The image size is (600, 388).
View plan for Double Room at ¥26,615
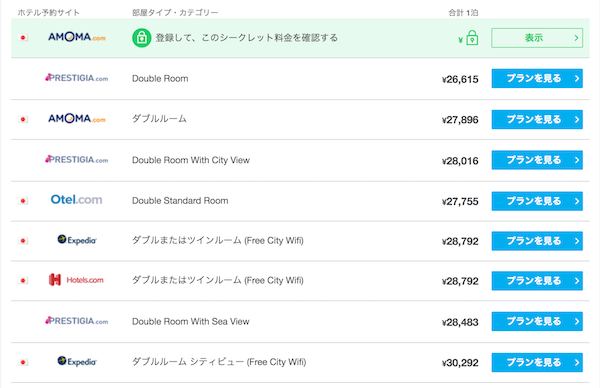pyautogui.click(x=537, y=78)
